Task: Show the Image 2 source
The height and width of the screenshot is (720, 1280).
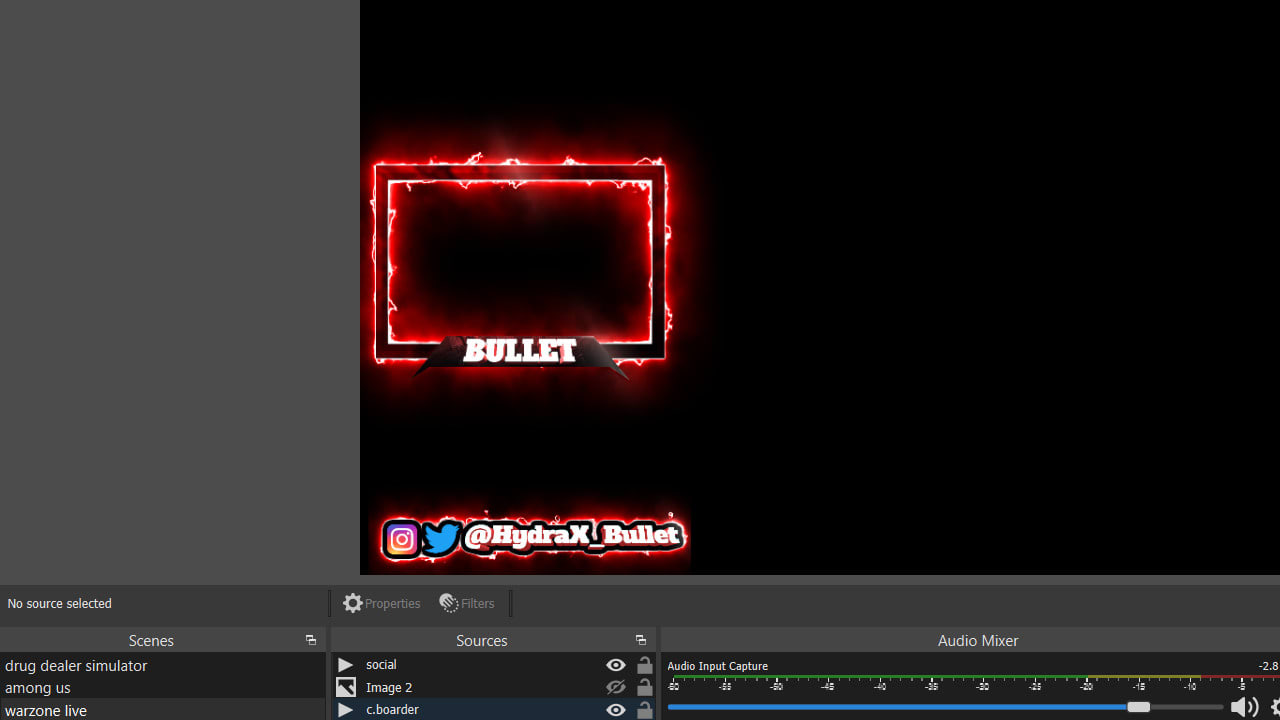Action: pos(616,687)
